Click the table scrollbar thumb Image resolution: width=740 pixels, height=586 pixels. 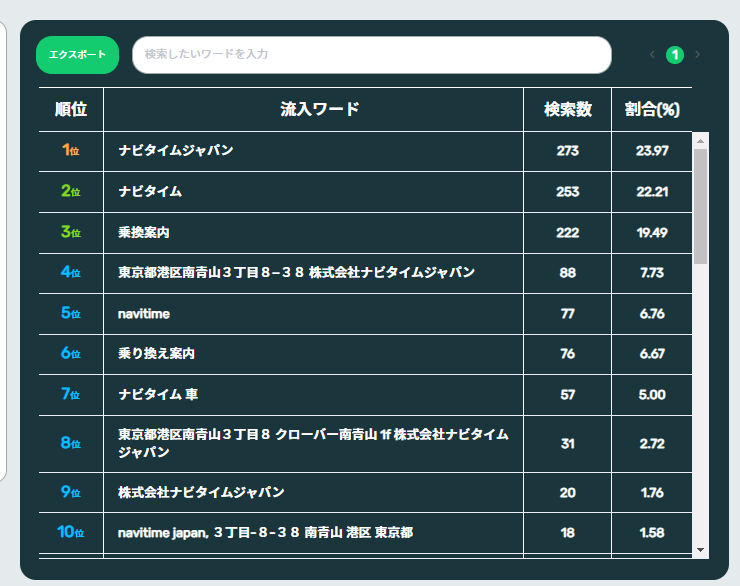pyautogui.click(x=700, y=206)
